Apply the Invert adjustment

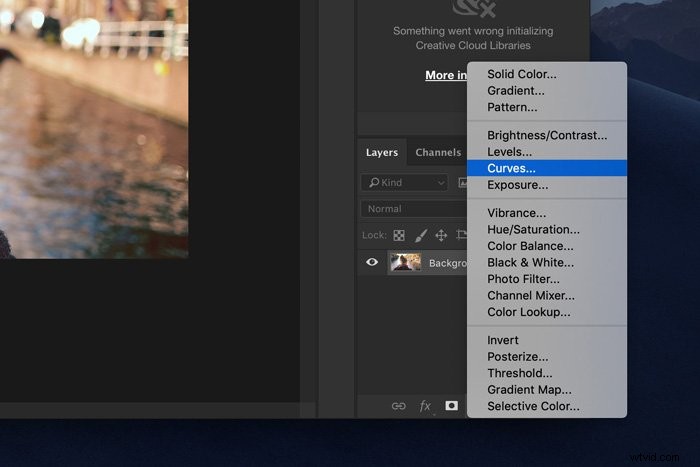pyautogui.click(x=546, y=340)
